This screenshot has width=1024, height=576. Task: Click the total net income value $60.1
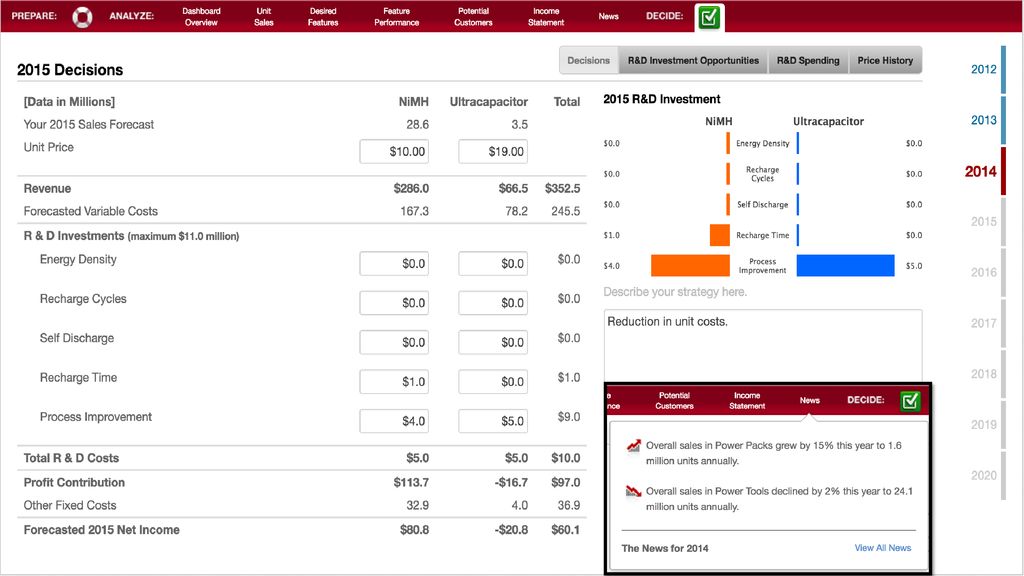(565, 530)
